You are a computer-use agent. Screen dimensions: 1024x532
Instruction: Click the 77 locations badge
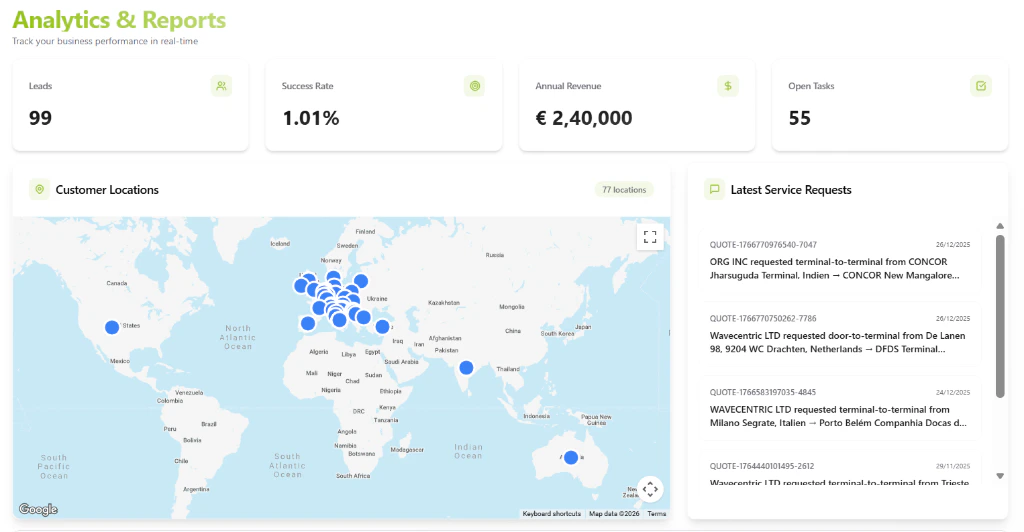(624, 189)
